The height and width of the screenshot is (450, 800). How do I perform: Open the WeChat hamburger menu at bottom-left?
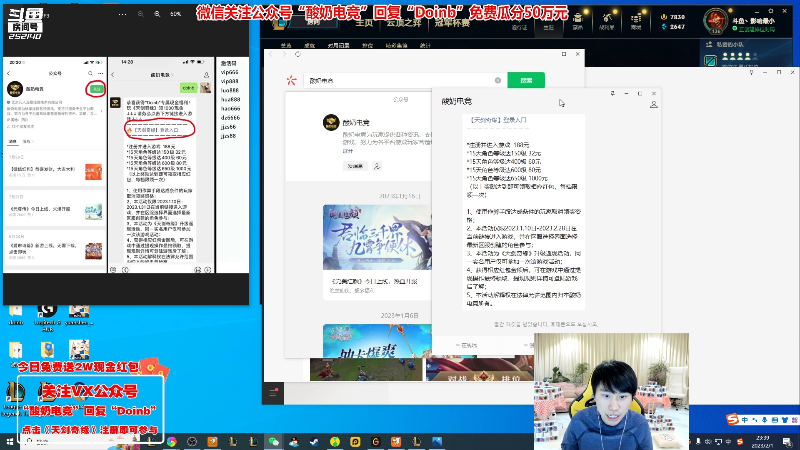[273, 393]
